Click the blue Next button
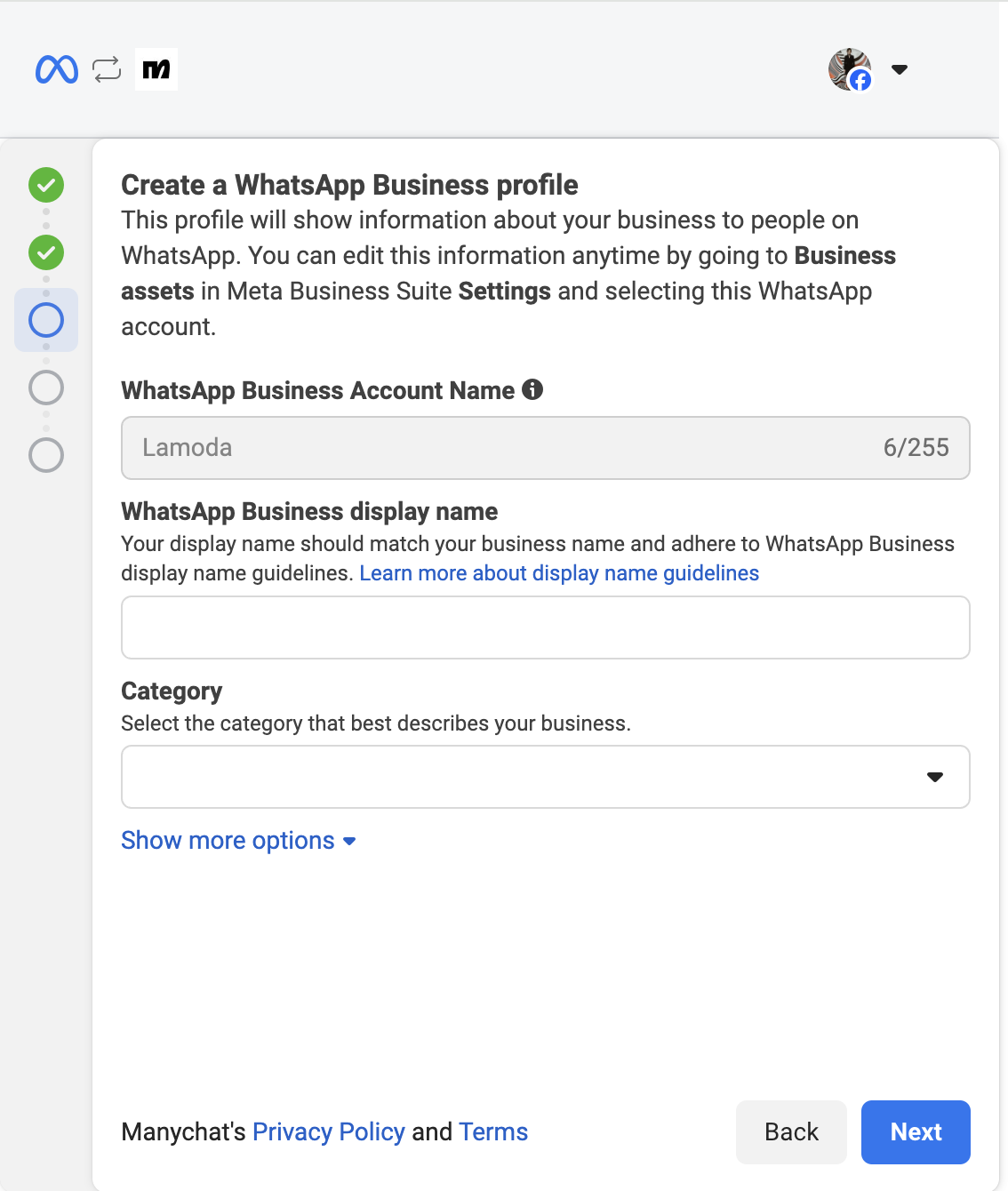 [916, 1132]
